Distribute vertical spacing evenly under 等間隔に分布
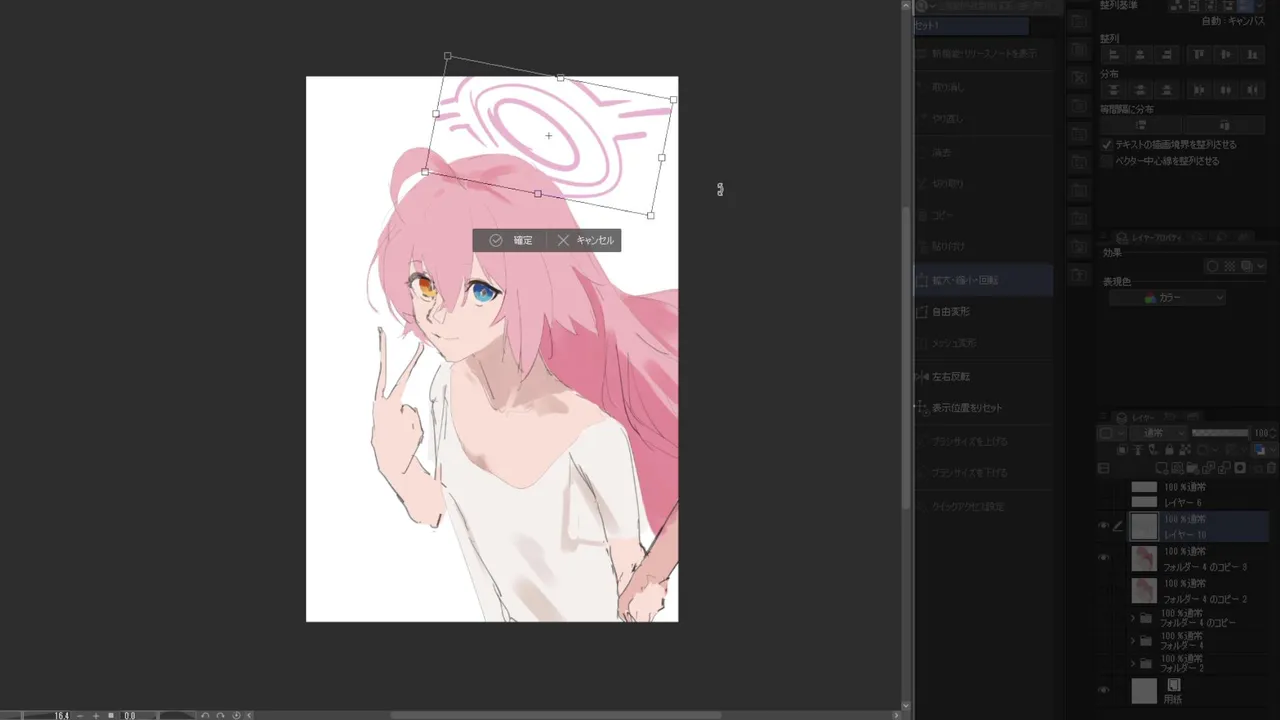 (x=1140, y=125)
